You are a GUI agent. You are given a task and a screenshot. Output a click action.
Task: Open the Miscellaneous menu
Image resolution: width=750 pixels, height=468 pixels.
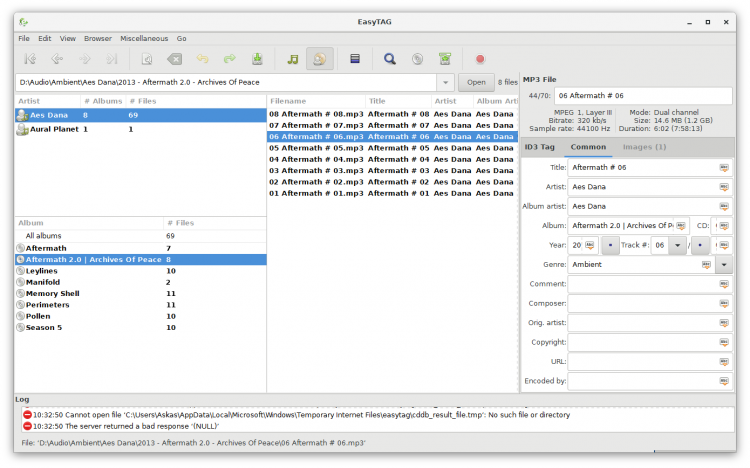tap(144, 38)
